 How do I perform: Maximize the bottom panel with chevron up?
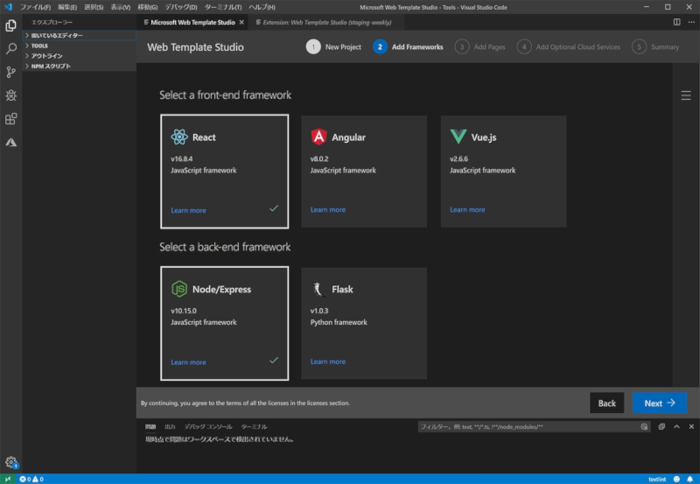tap(677, 427)
